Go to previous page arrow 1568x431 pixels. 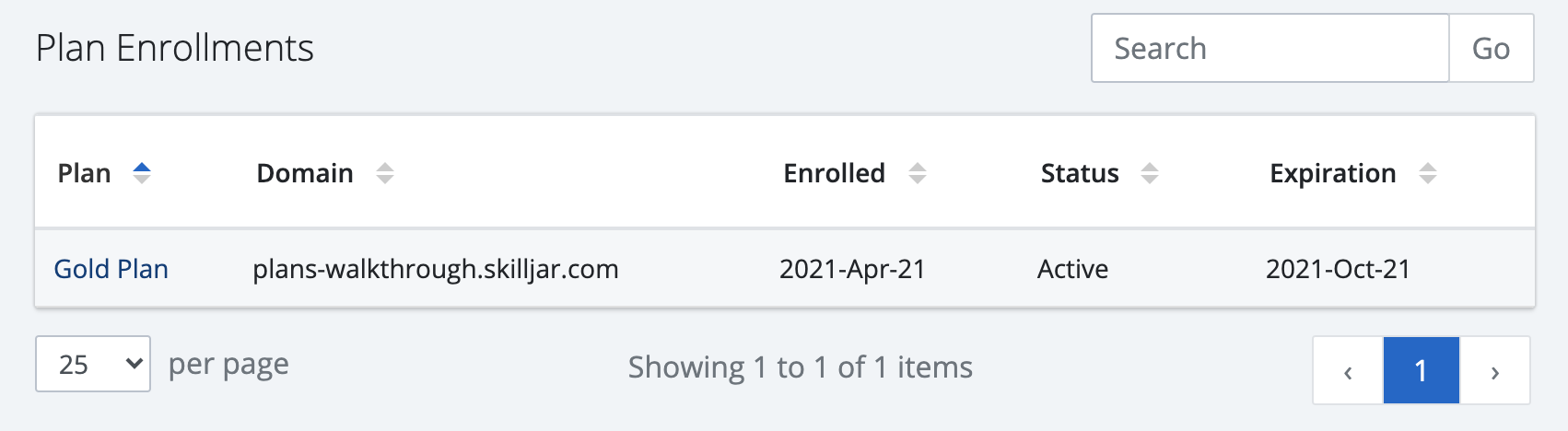click(x=1348, y=371)
